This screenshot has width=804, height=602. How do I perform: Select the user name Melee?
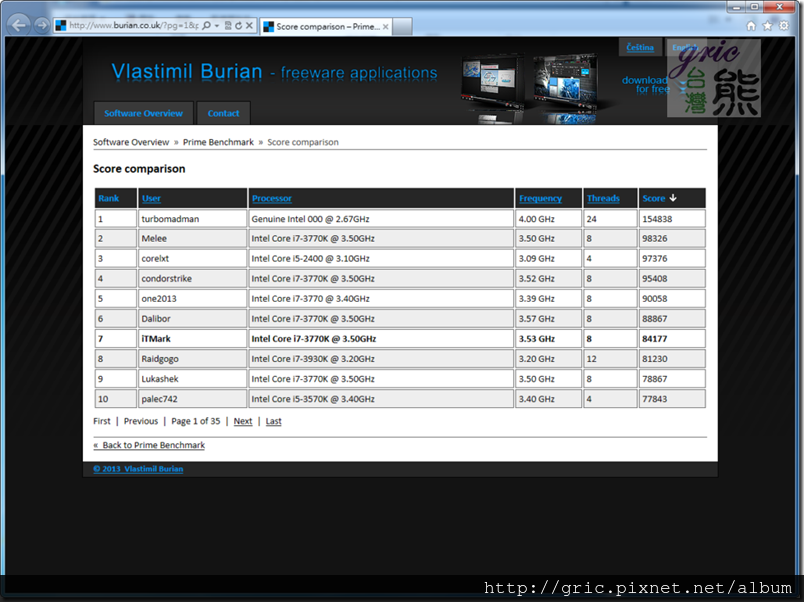tap(154, 238)
